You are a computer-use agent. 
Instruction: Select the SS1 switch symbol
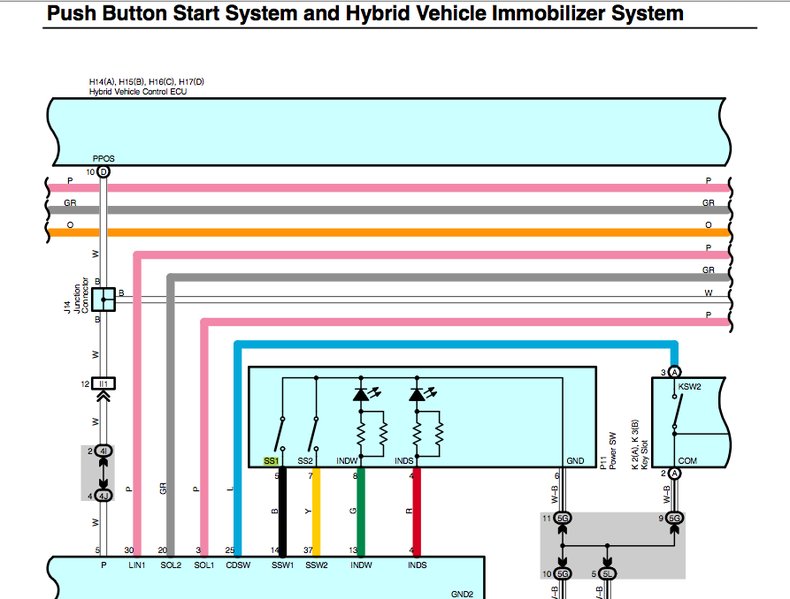click(279, 434)
